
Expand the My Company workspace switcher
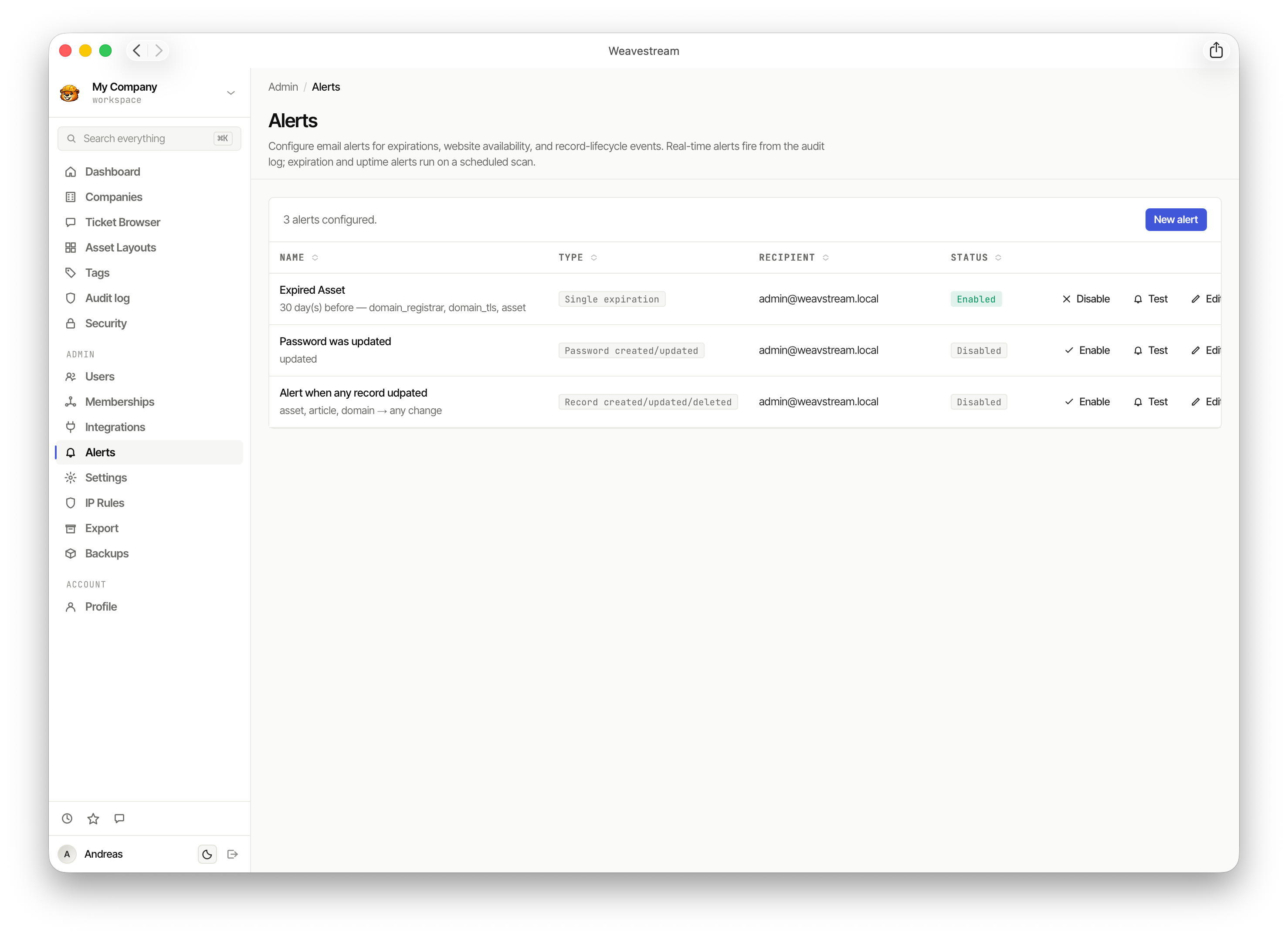point(230,92)
